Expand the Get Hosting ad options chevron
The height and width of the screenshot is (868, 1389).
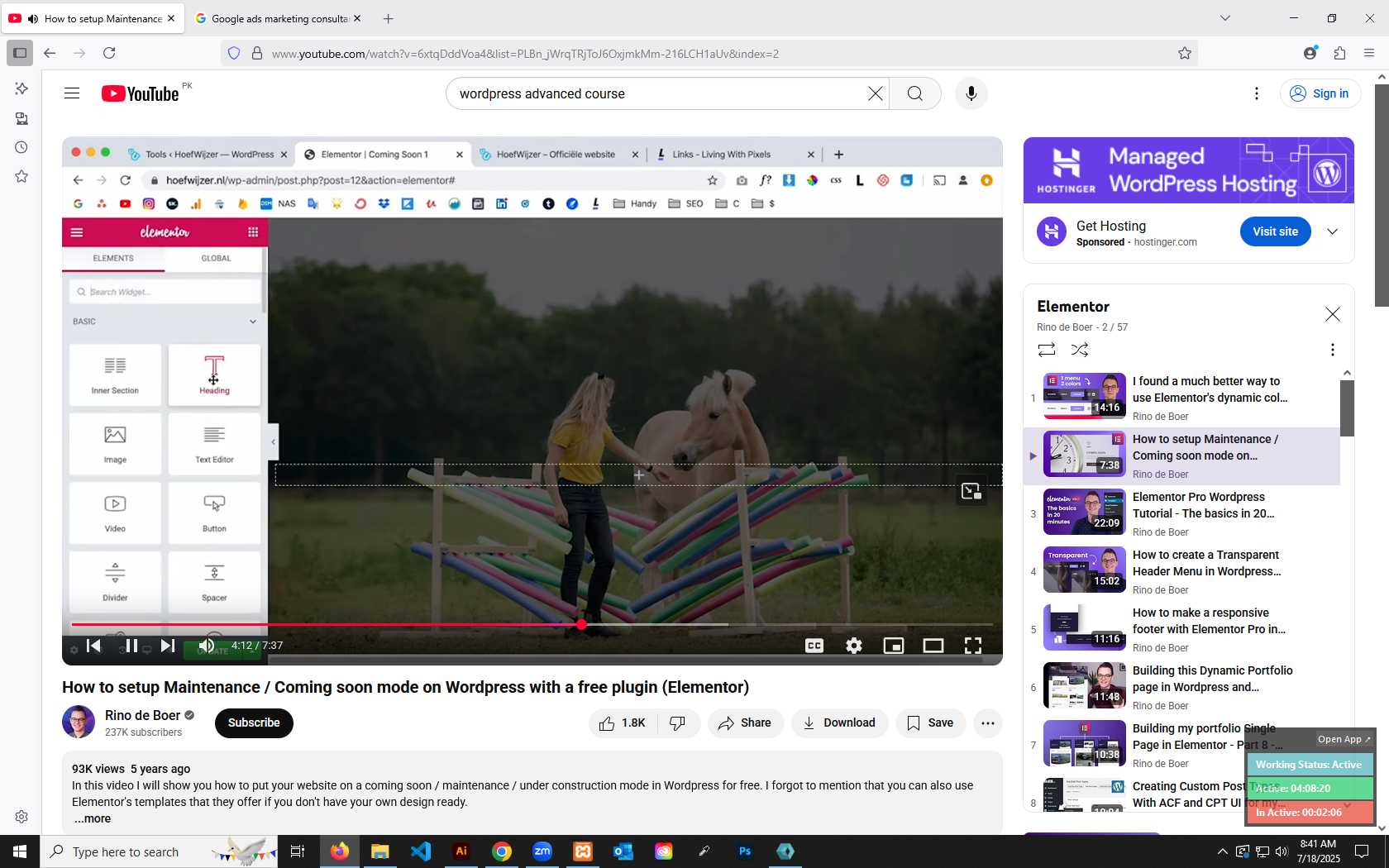[1332, 231]
